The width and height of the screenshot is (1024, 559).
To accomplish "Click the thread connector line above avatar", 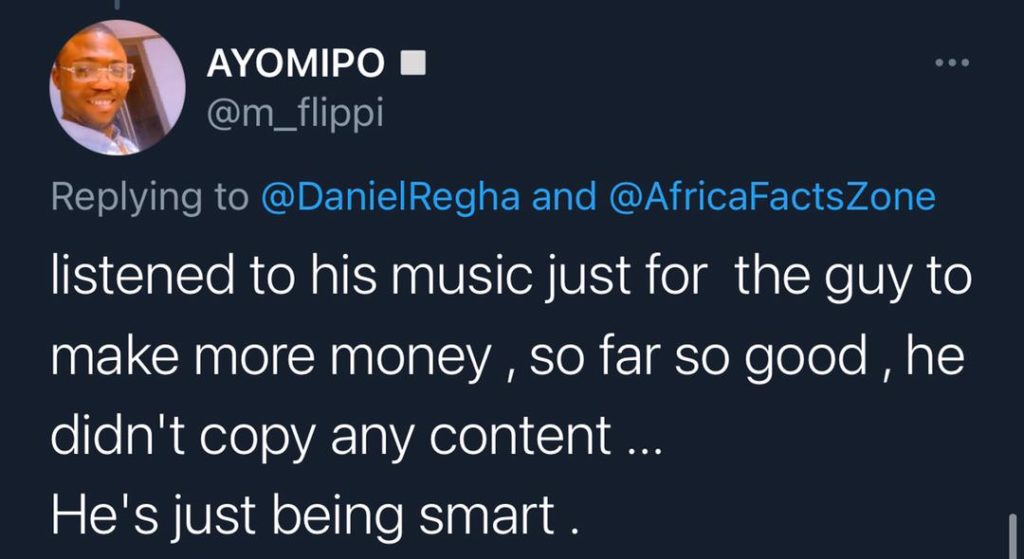I will click(117, 5).
